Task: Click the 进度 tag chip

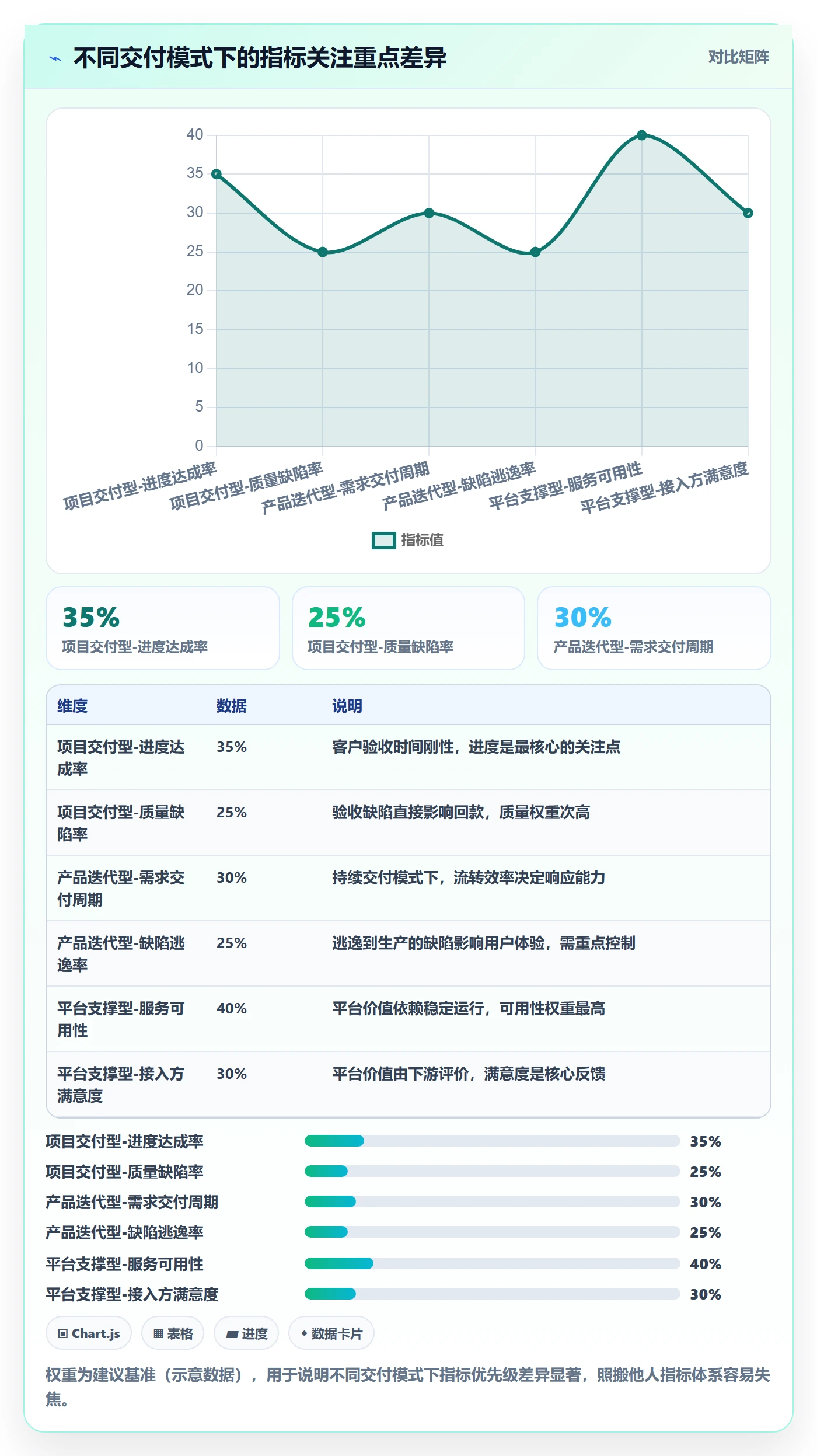Action: (246, 1333)
